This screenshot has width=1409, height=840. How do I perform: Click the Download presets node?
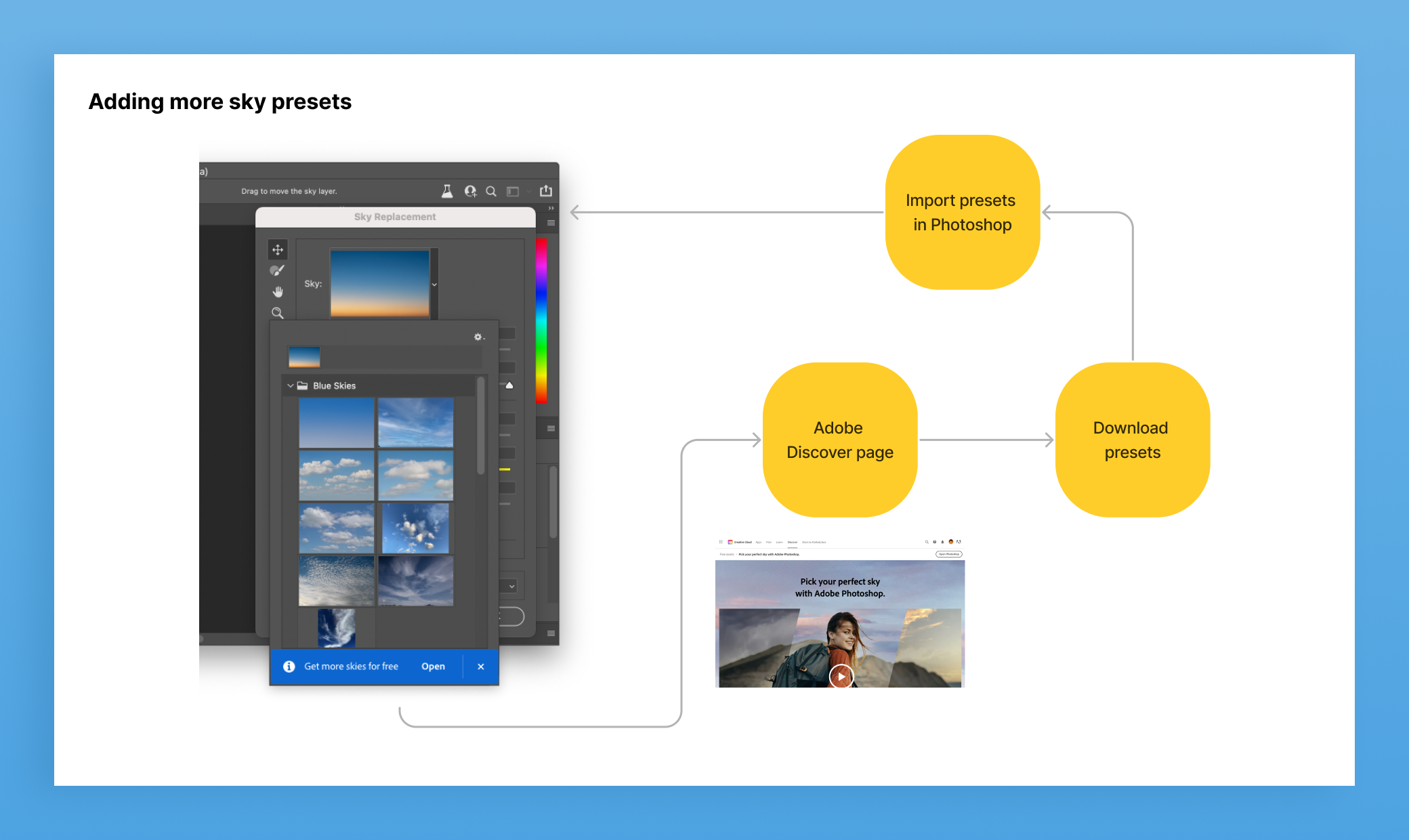[1133, 440]
